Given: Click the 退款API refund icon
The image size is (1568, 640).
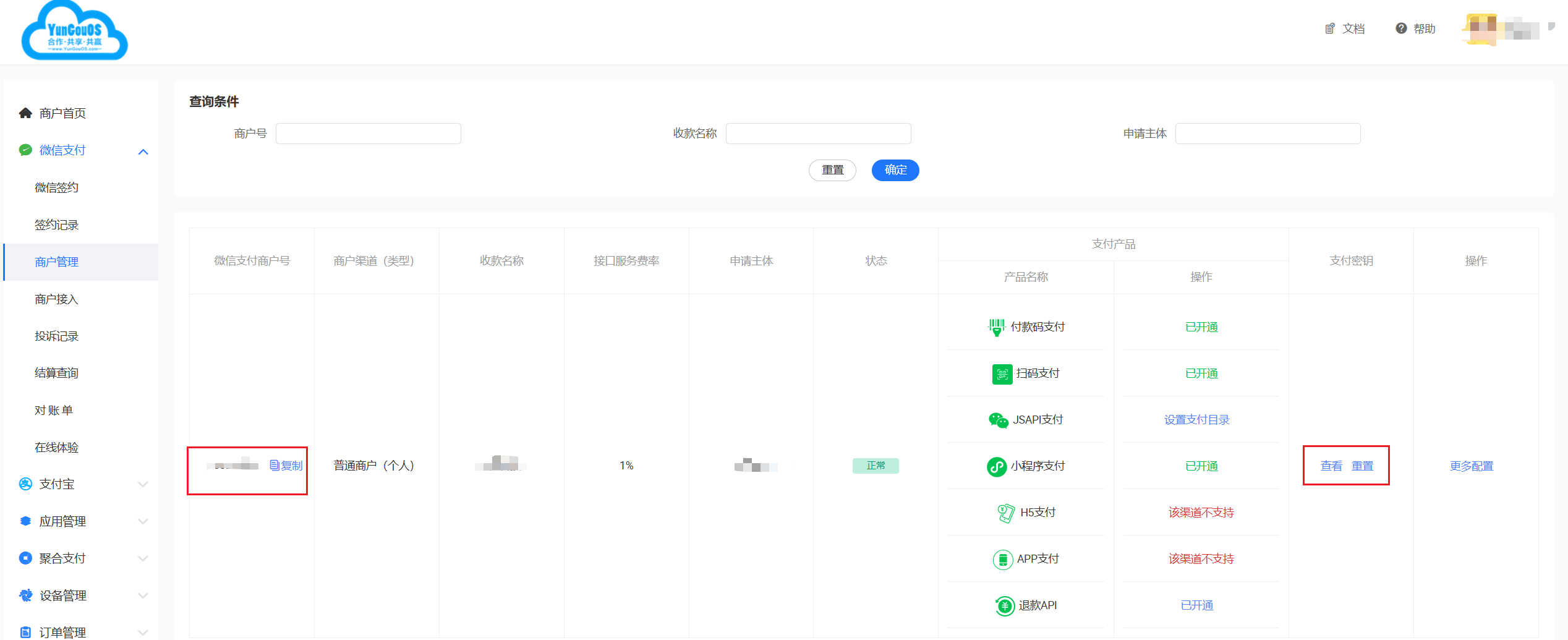Looking at the screenshot, I should (1005, 605).
